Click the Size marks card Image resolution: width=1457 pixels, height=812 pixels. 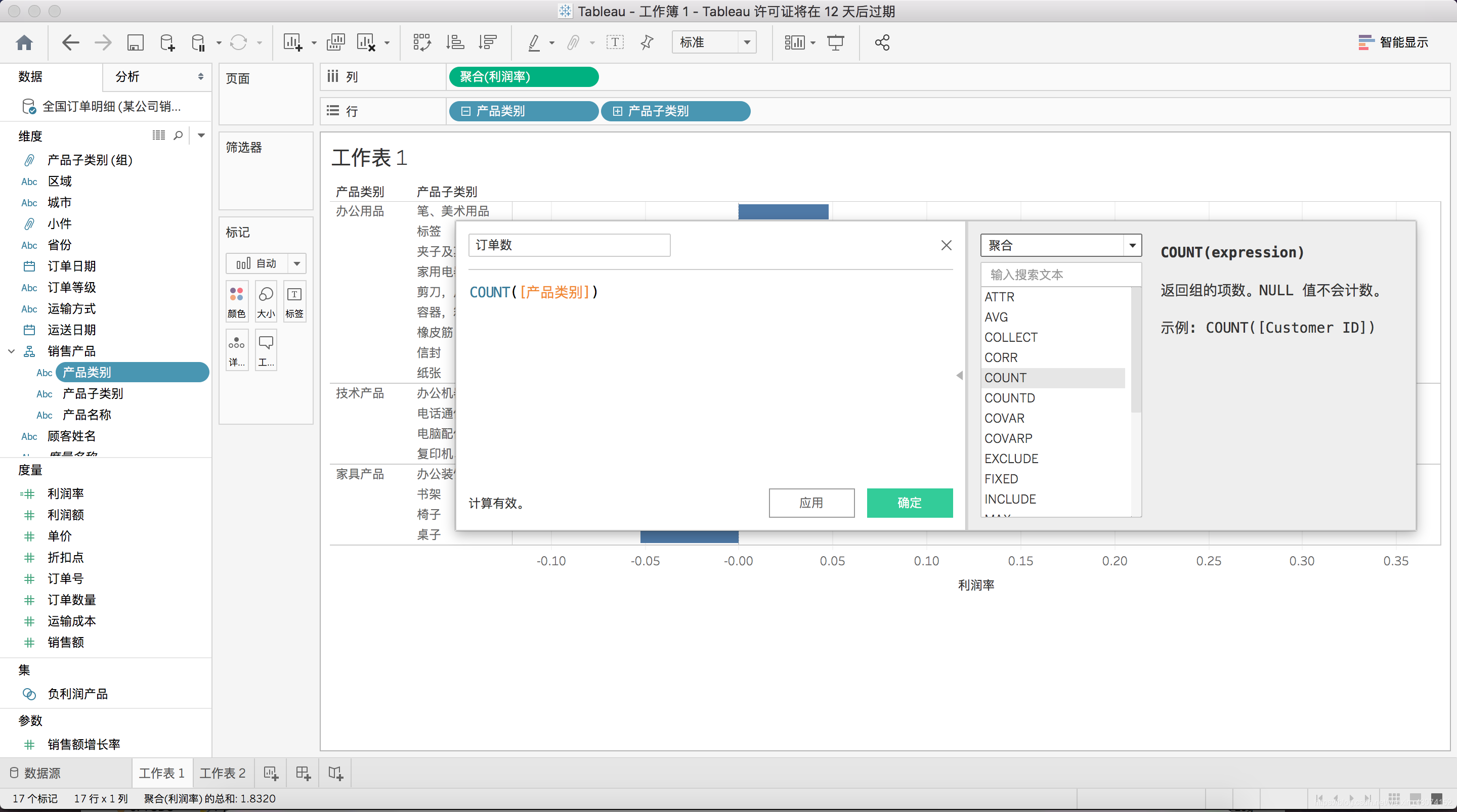266,302
